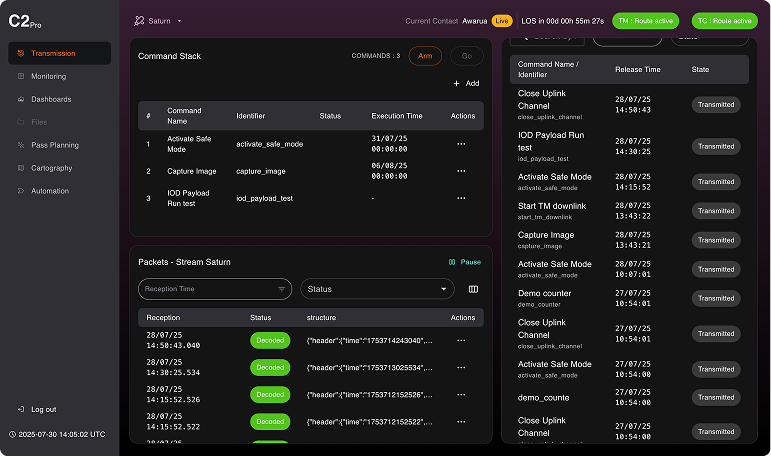Screen dimensions: 771x457
Task: Arm the command stack
Action: [425, 56]
